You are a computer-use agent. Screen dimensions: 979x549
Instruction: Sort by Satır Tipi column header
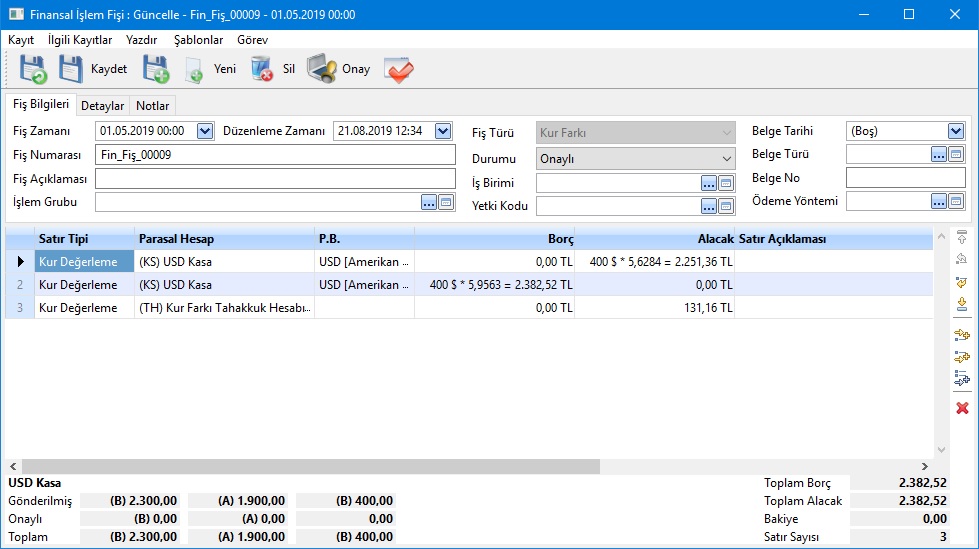(84, 239)
